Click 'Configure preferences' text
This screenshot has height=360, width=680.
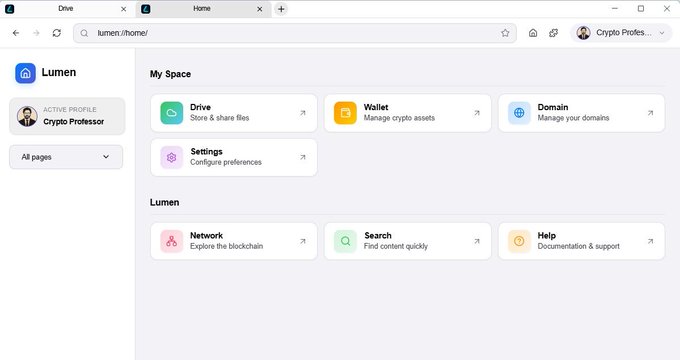click(x=226, y=162)
